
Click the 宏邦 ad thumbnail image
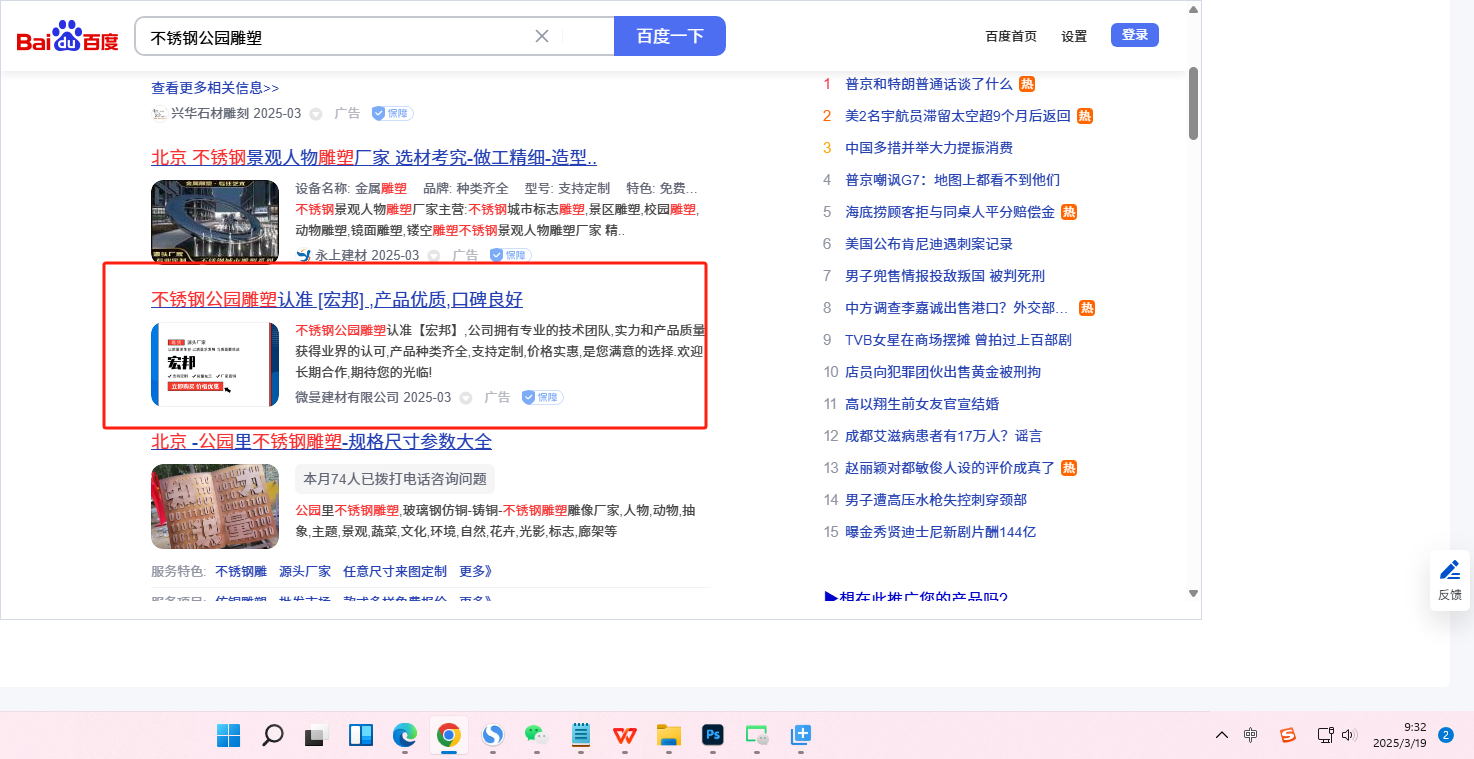215,364
